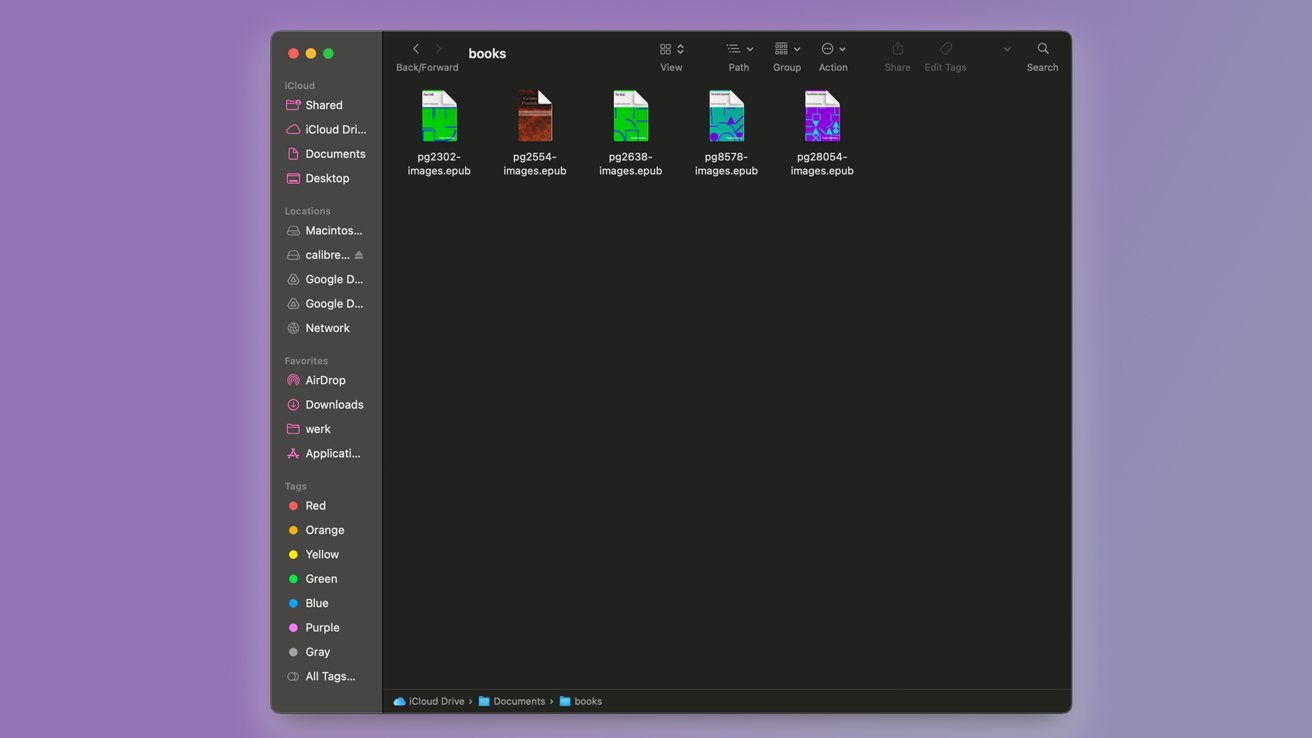
Task: Open AirDrop from the sidebar
Action: pyautogui.click(x=325, y=380)
